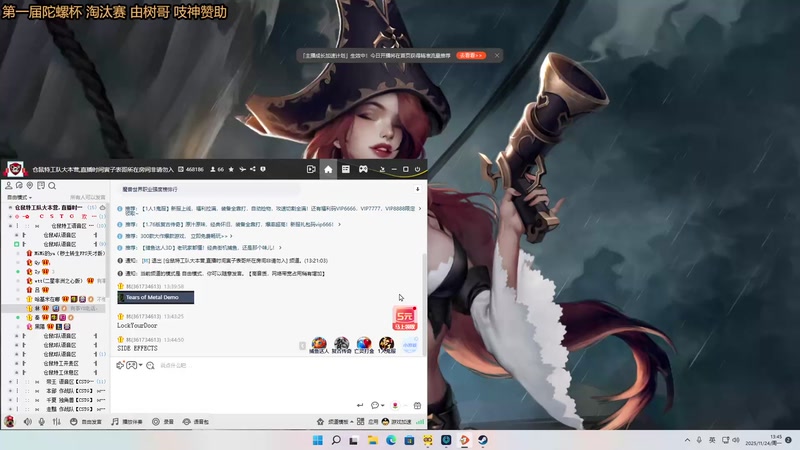
Task: Expand the 仓鼠特工休息区 sub-channel row
Action: coord(17,372)
